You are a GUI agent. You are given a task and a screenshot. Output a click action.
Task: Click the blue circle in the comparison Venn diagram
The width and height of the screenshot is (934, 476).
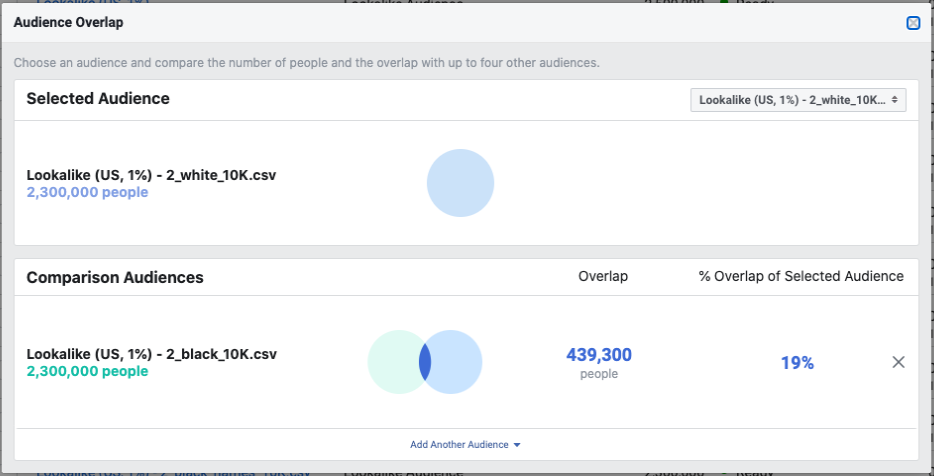[x=458, y=362]
